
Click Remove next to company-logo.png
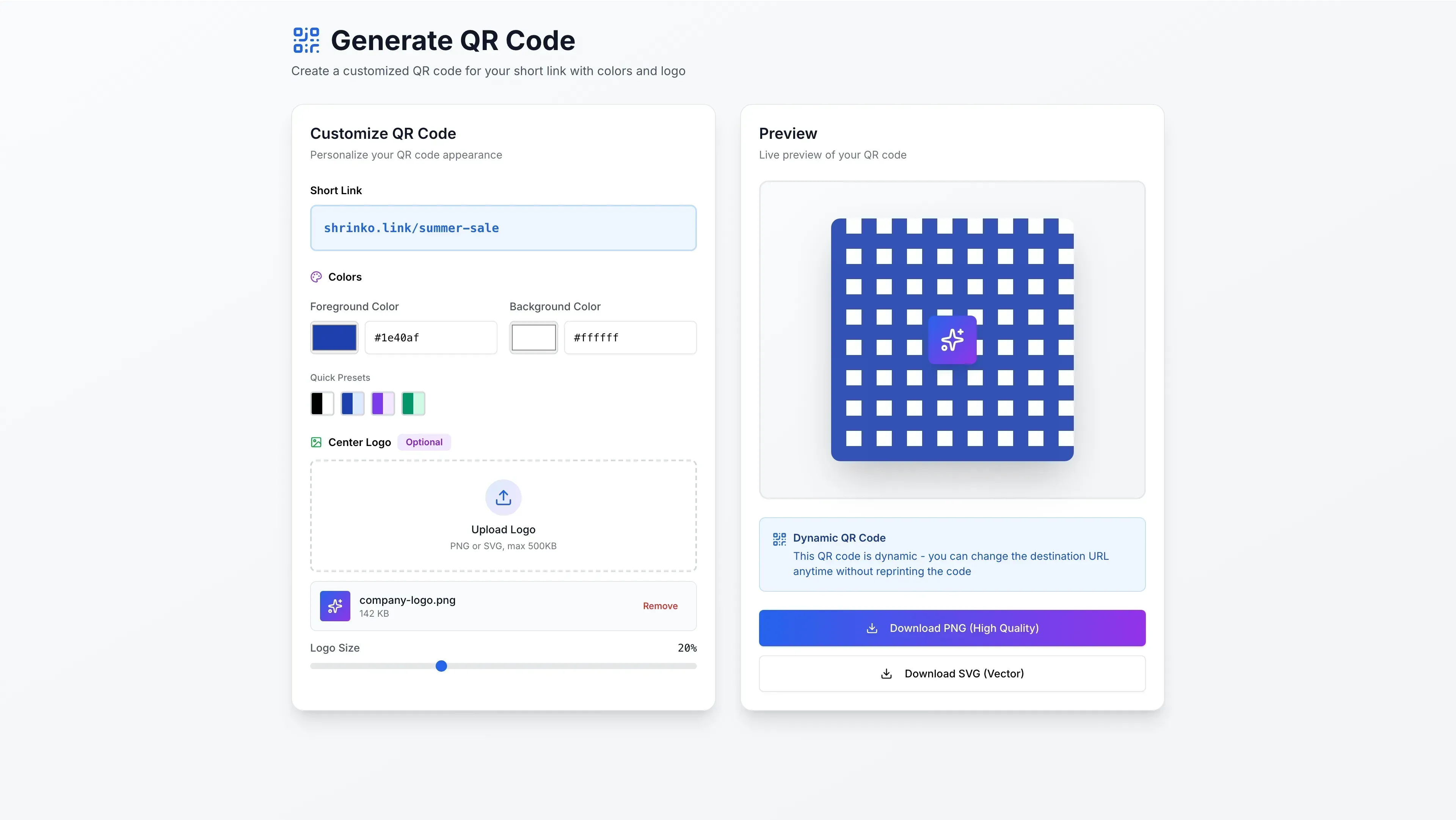click(x=660, y=606)
